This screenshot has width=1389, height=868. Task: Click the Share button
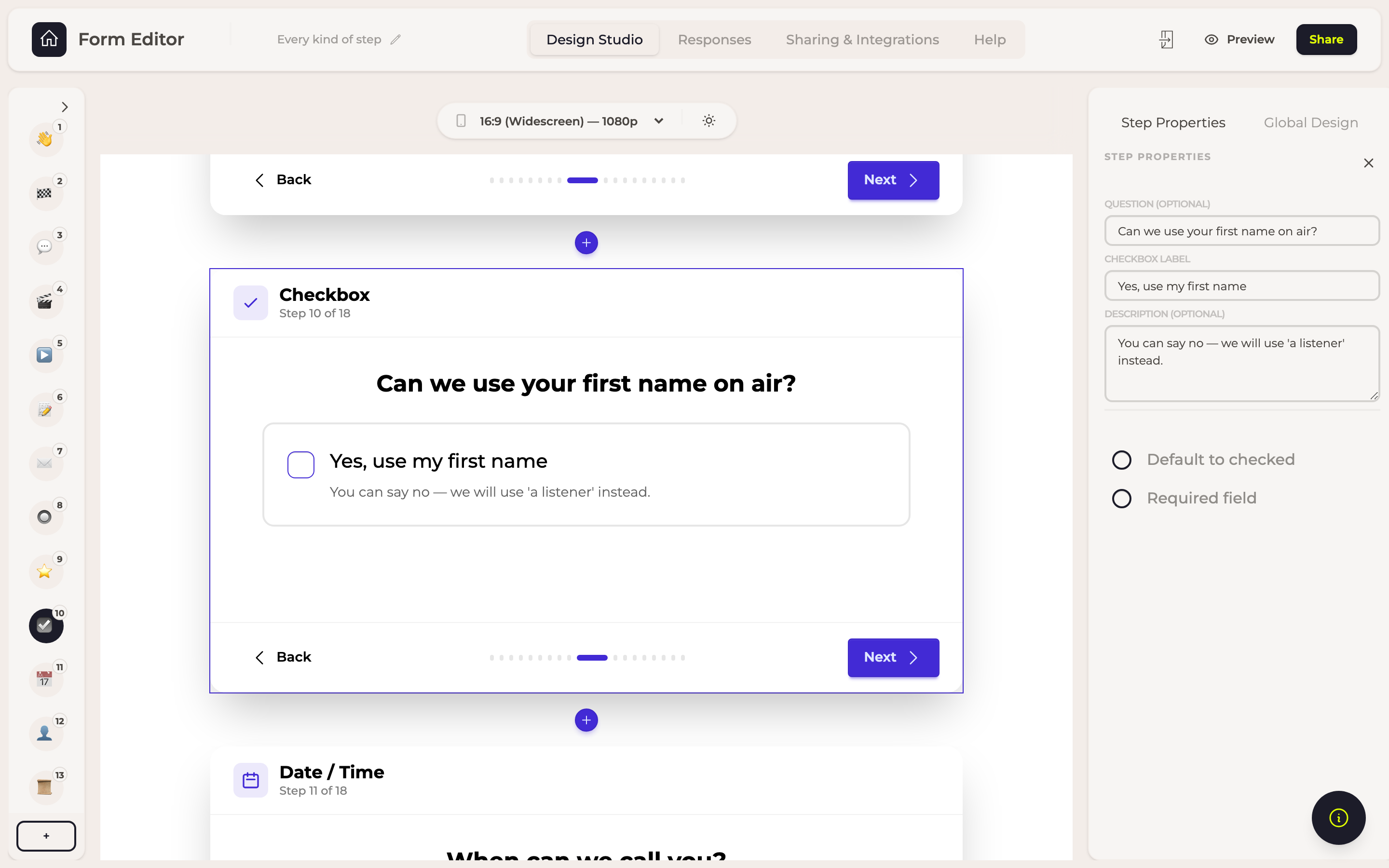[1326, 40]
